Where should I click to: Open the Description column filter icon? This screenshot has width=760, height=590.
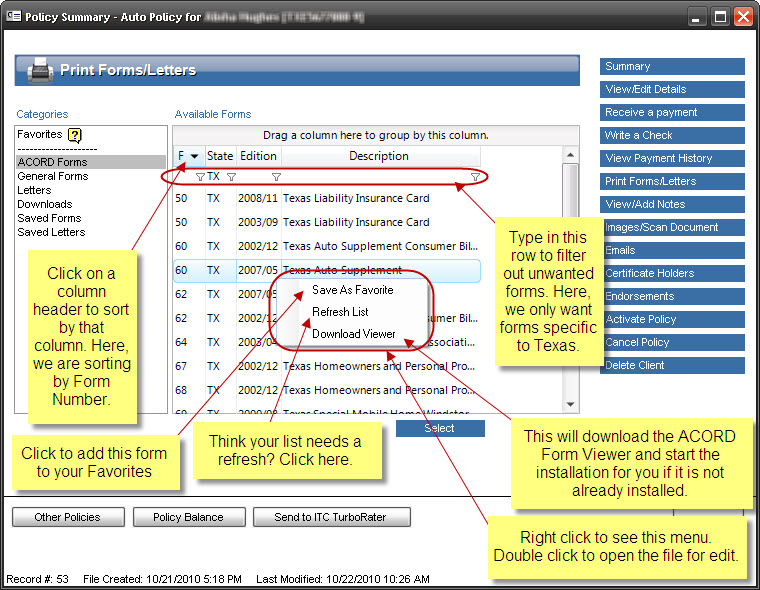click(475, 177)
